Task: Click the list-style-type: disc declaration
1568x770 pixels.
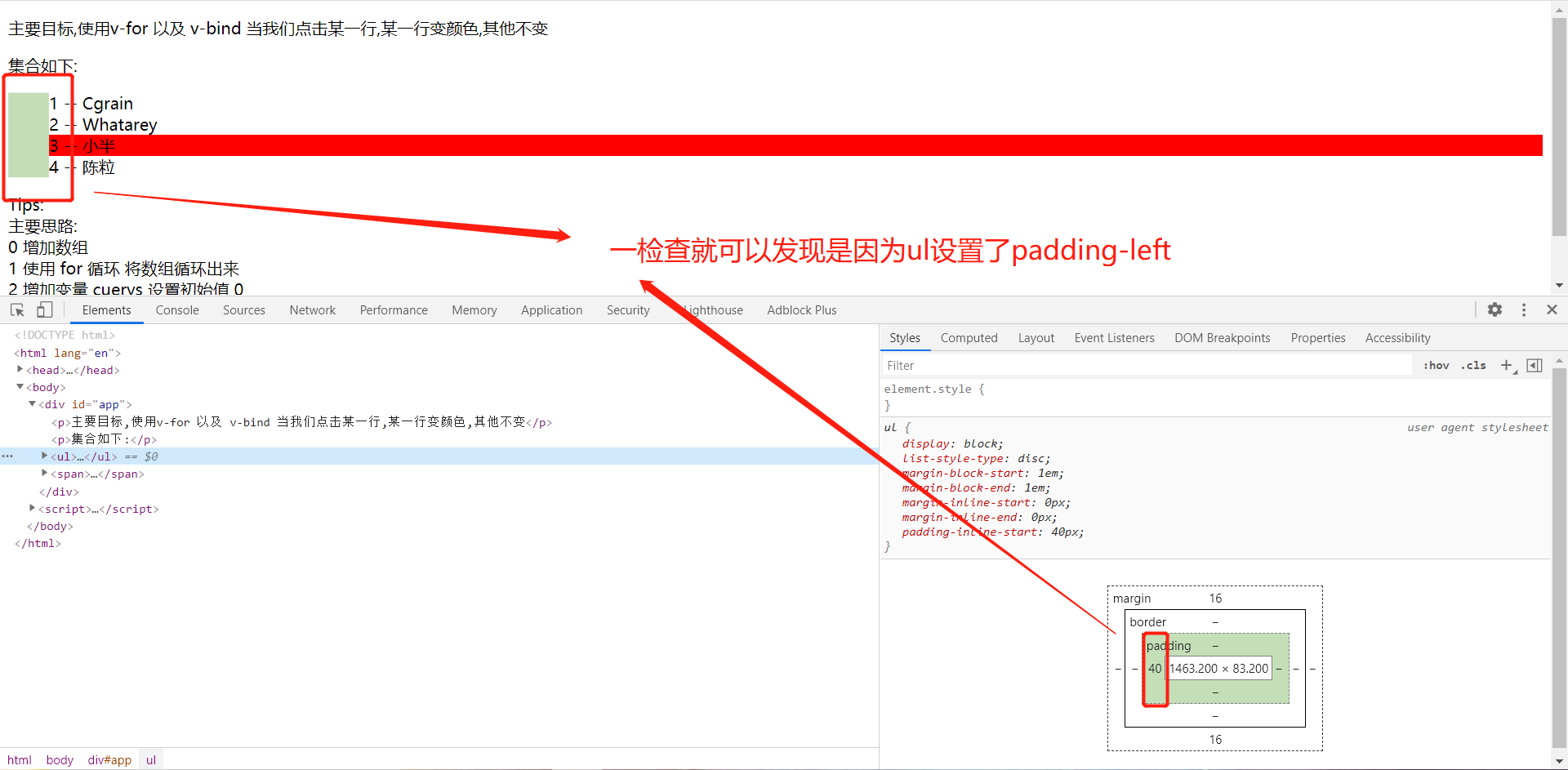Action: point(976,458)
